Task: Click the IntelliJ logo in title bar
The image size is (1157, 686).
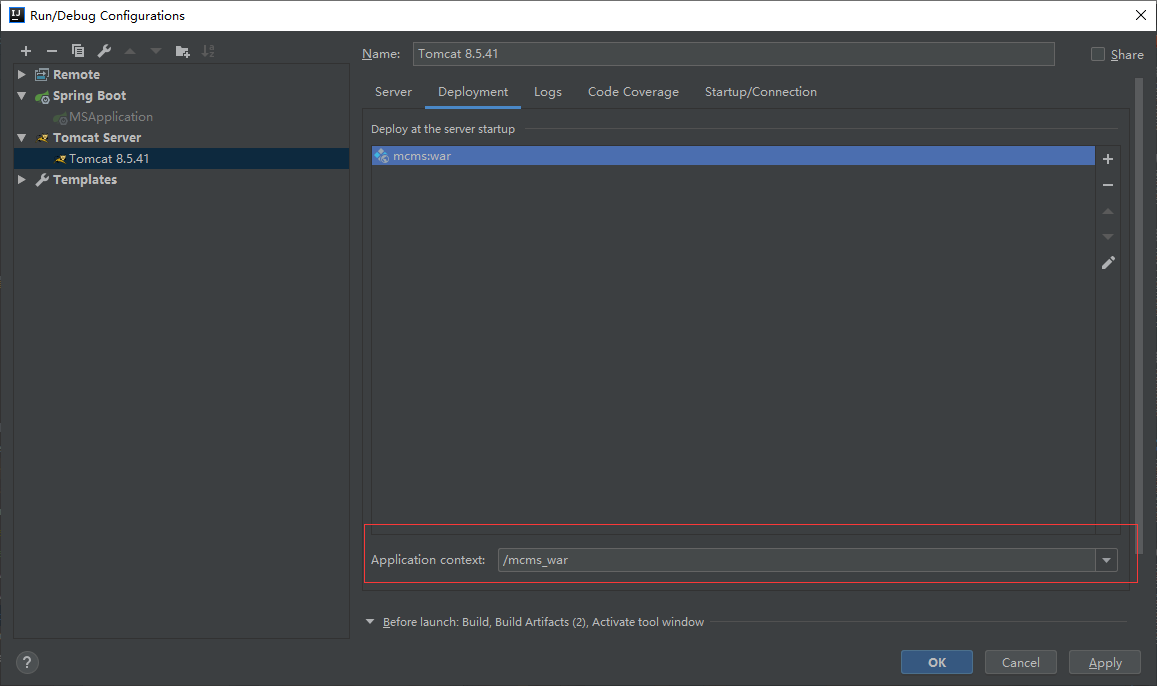Action: coord(16,15)
